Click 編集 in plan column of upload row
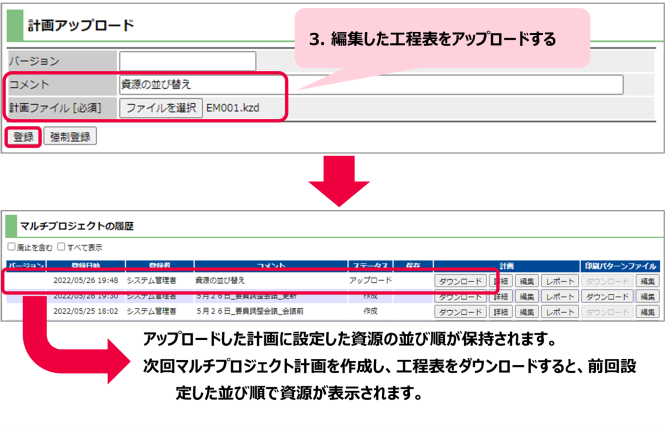 [x=527, y=282]
